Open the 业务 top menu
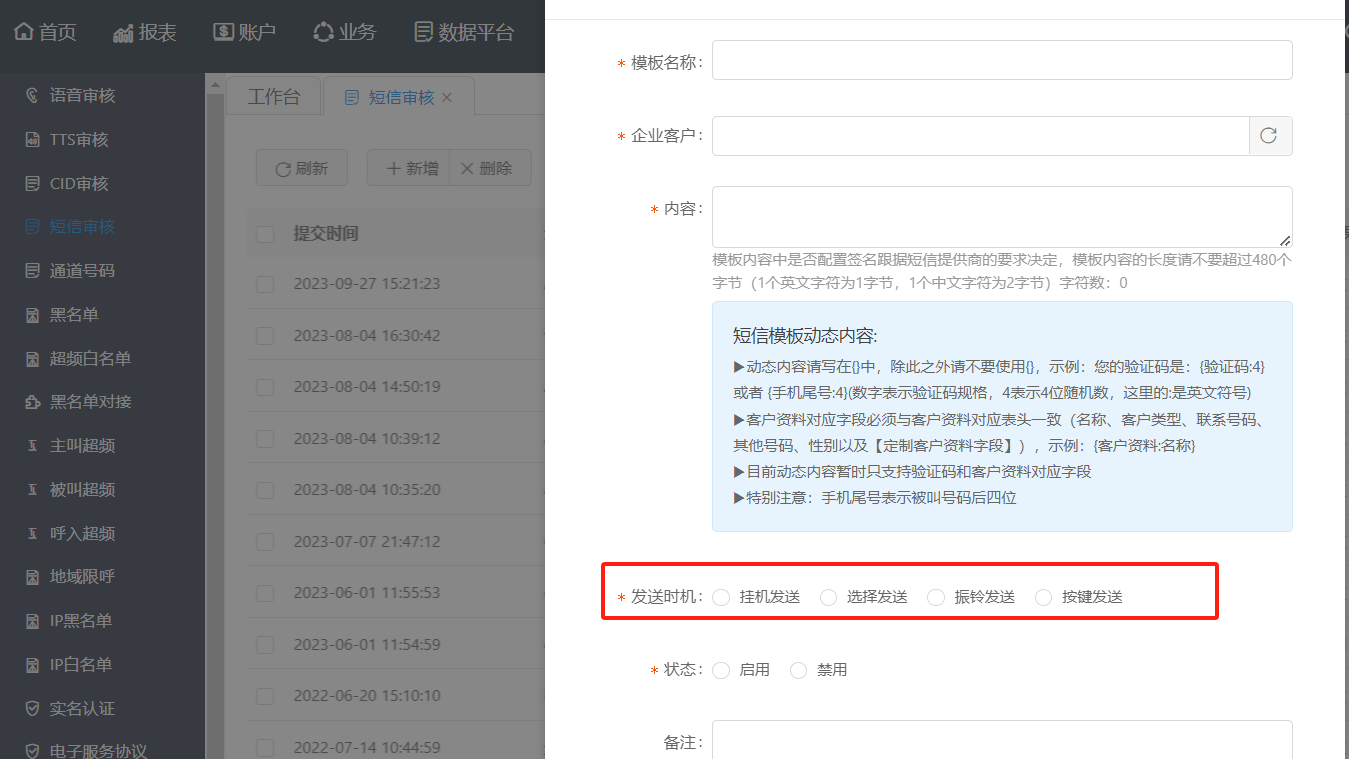Screen dimensions: 1349x759 [x=344, y=32]
